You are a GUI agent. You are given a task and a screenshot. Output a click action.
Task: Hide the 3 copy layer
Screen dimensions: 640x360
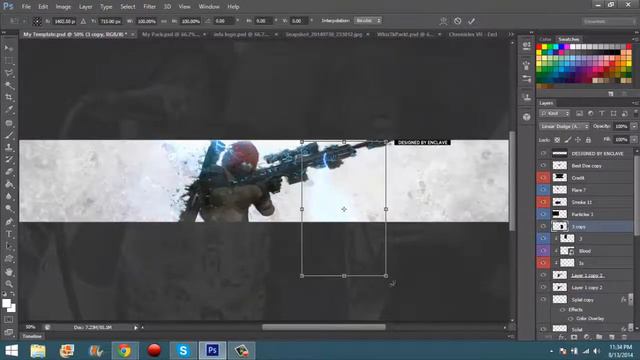(543, 226)
